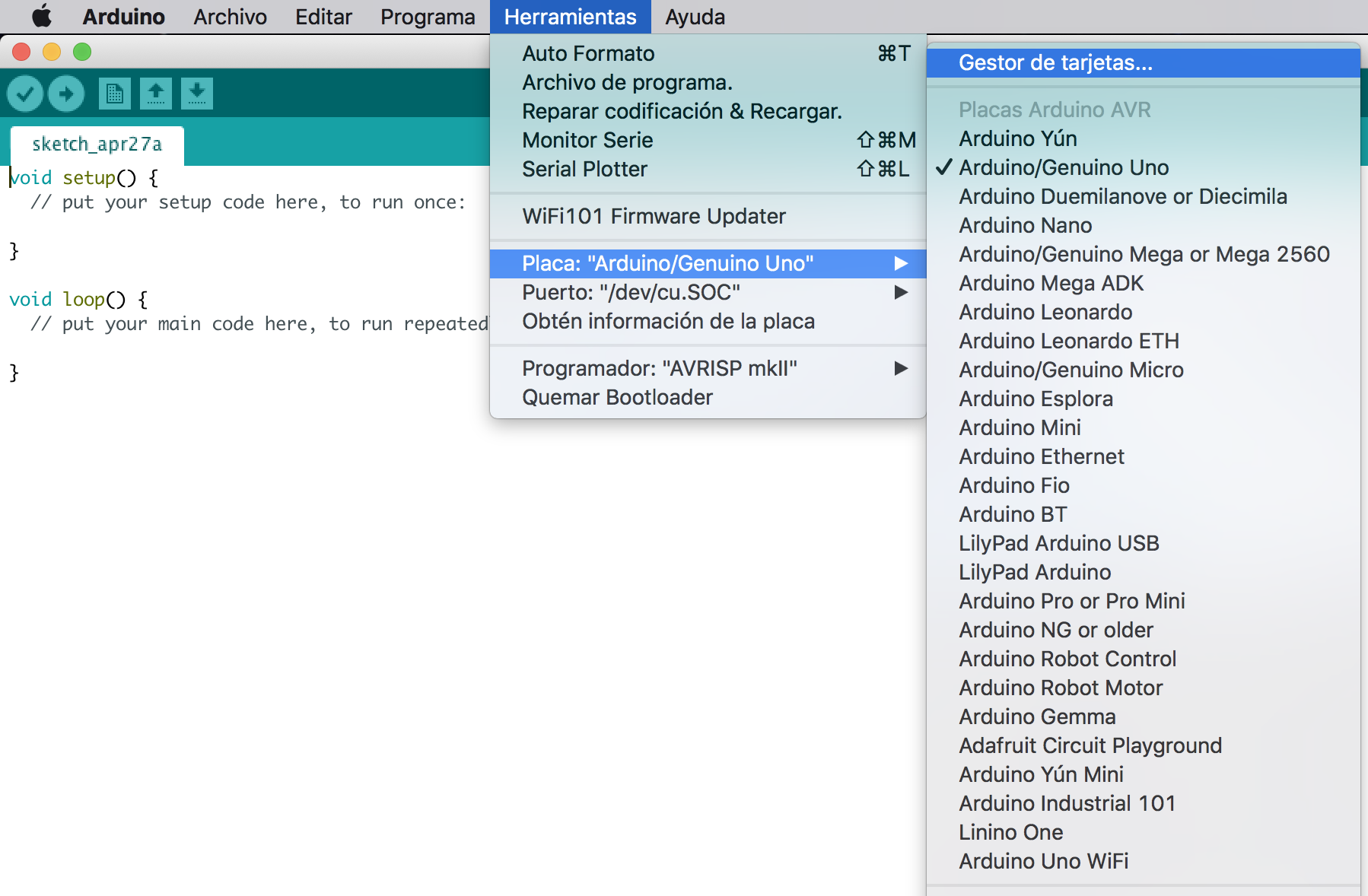The image size is (1368, 896).
Task: Choose Arduino Robot Motor
Action: point(1144,688)
